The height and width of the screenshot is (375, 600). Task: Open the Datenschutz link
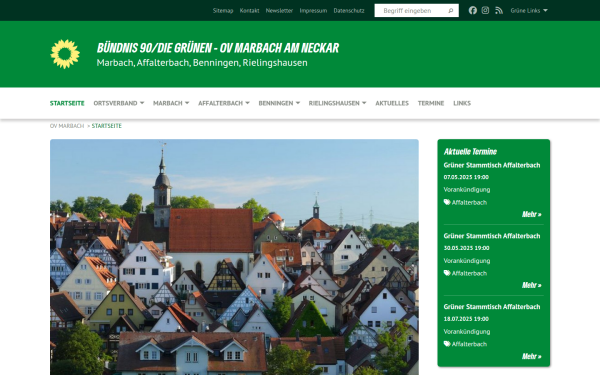click(349, 11)
